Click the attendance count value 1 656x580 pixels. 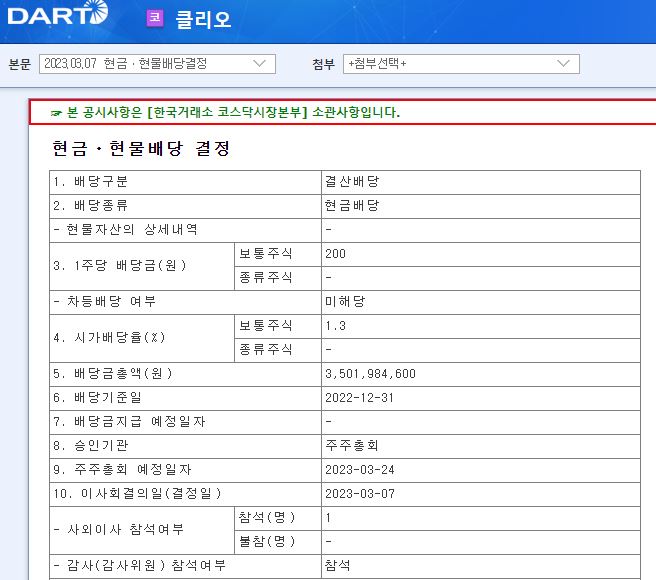(328, 518)
